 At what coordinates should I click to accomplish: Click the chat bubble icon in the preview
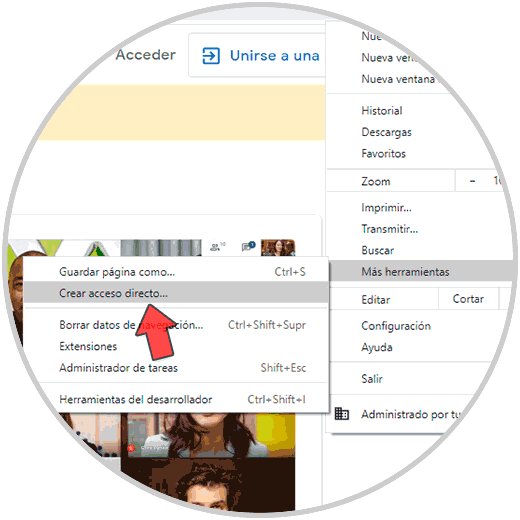click(x=248, y=246)
